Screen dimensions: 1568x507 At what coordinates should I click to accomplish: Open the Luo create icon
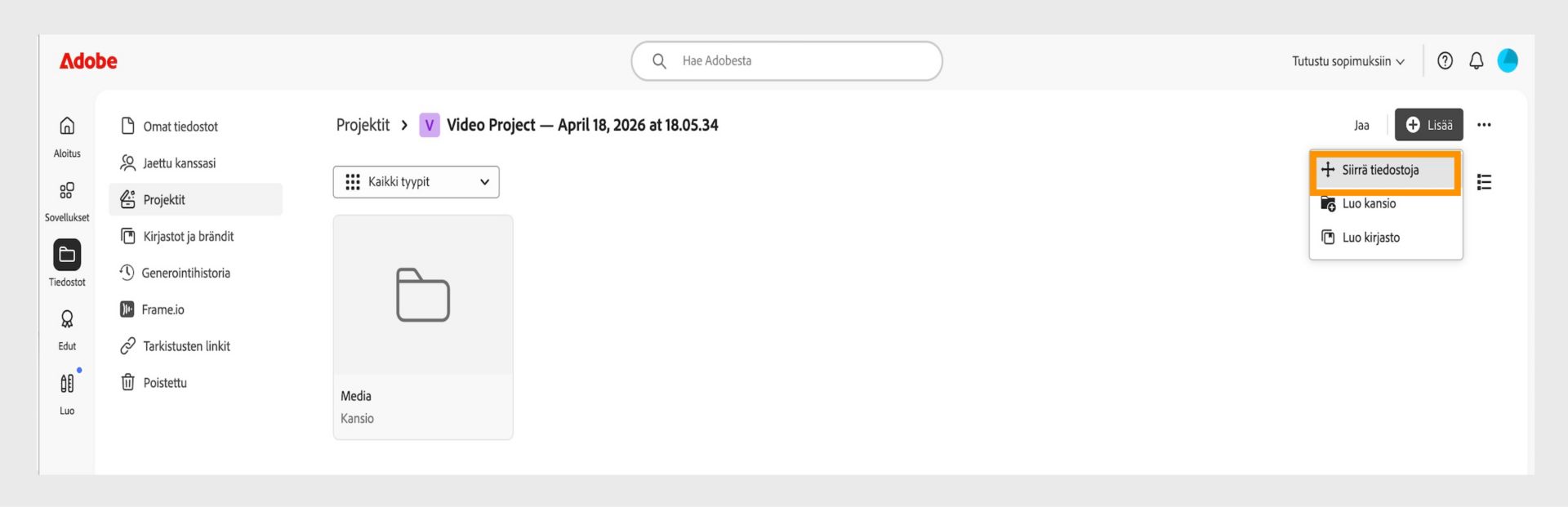tap(67, 383)
